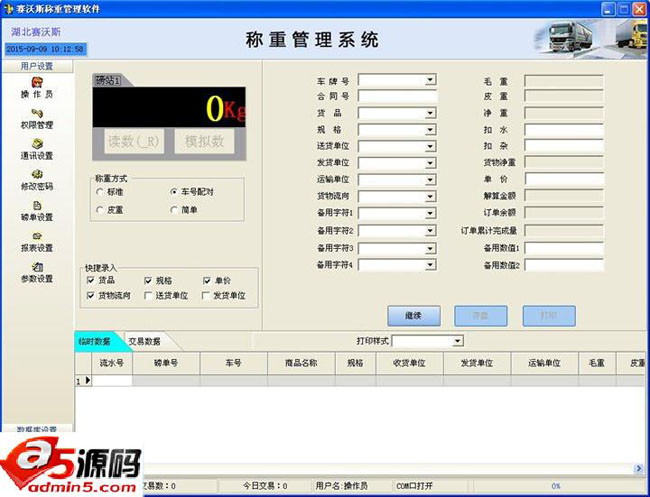Click the 收货单位 column header
The height and width of the screenshot is (497, 650).
pyautogui.click(x=410, y=363)
